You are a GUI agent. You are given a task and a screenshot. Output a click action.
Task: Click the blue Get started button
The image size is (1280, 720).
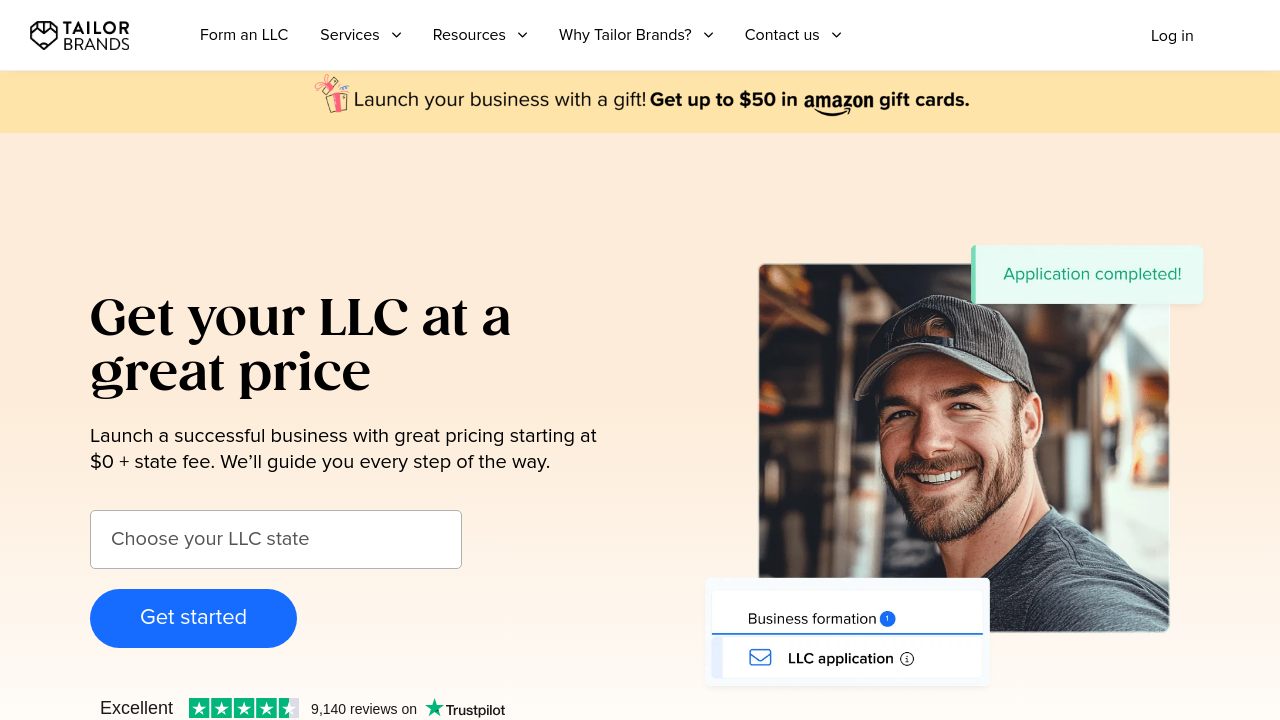tap(193, 618)
